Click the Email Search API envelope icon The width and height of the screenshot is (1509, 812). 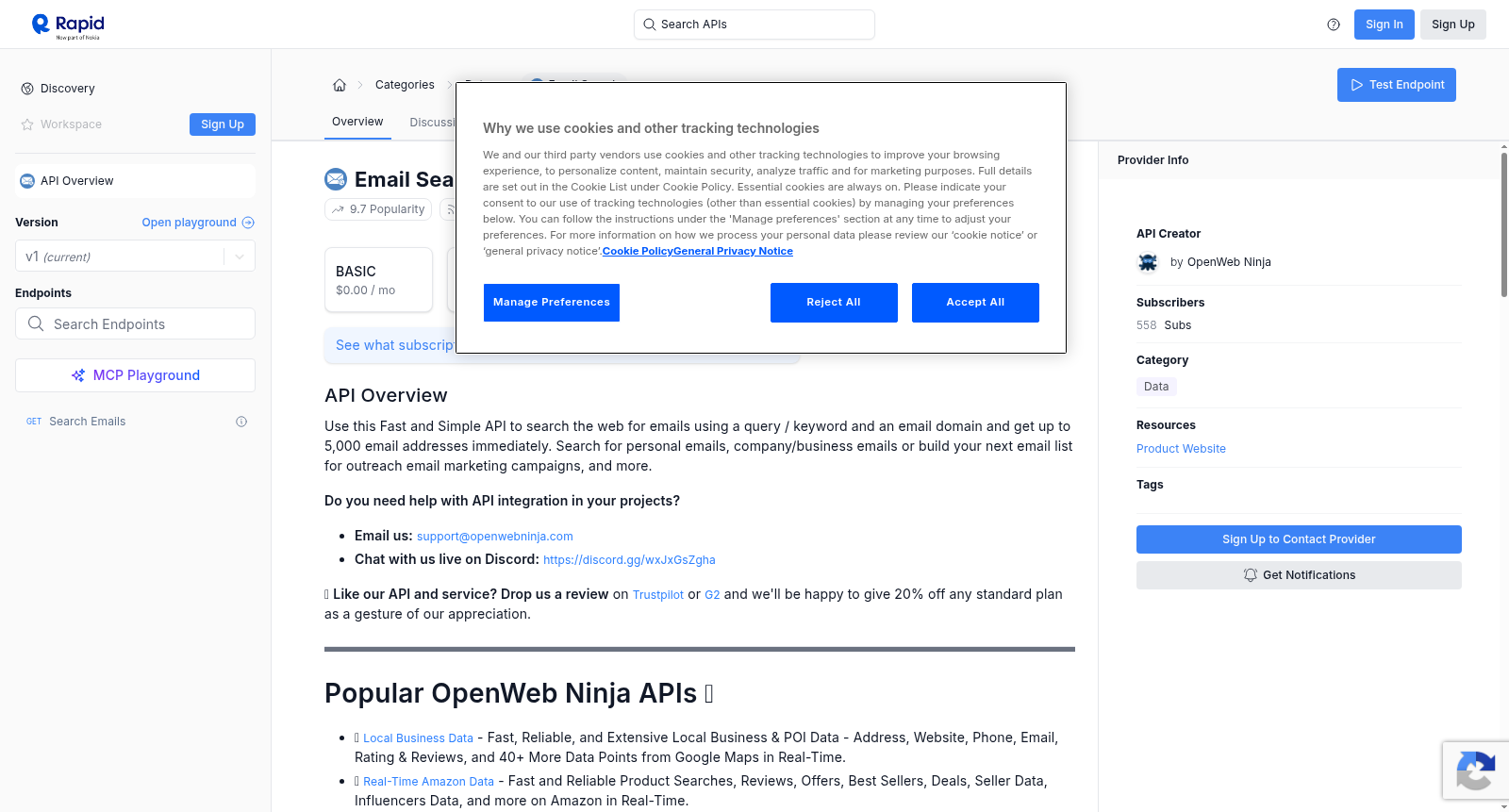(336, 179)
